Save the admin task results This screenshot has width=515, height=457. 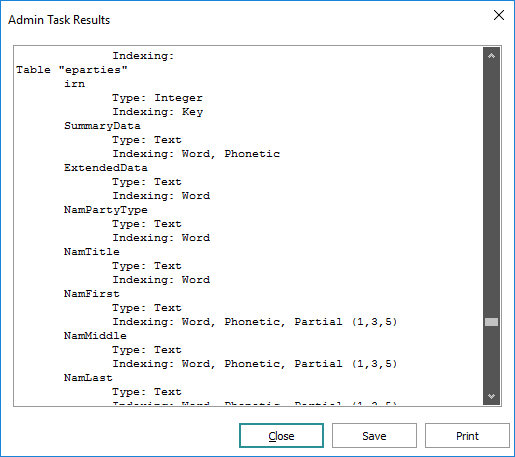tap(374, 436)
